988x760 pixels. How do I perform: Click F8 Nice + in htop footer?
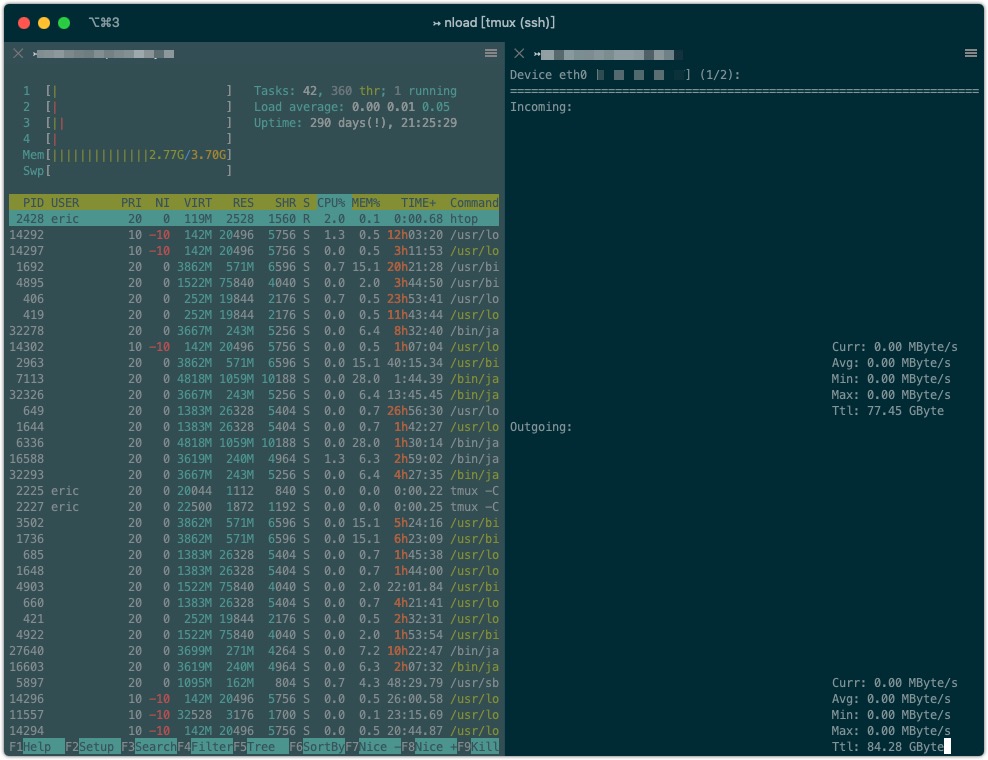click(429, 747)
